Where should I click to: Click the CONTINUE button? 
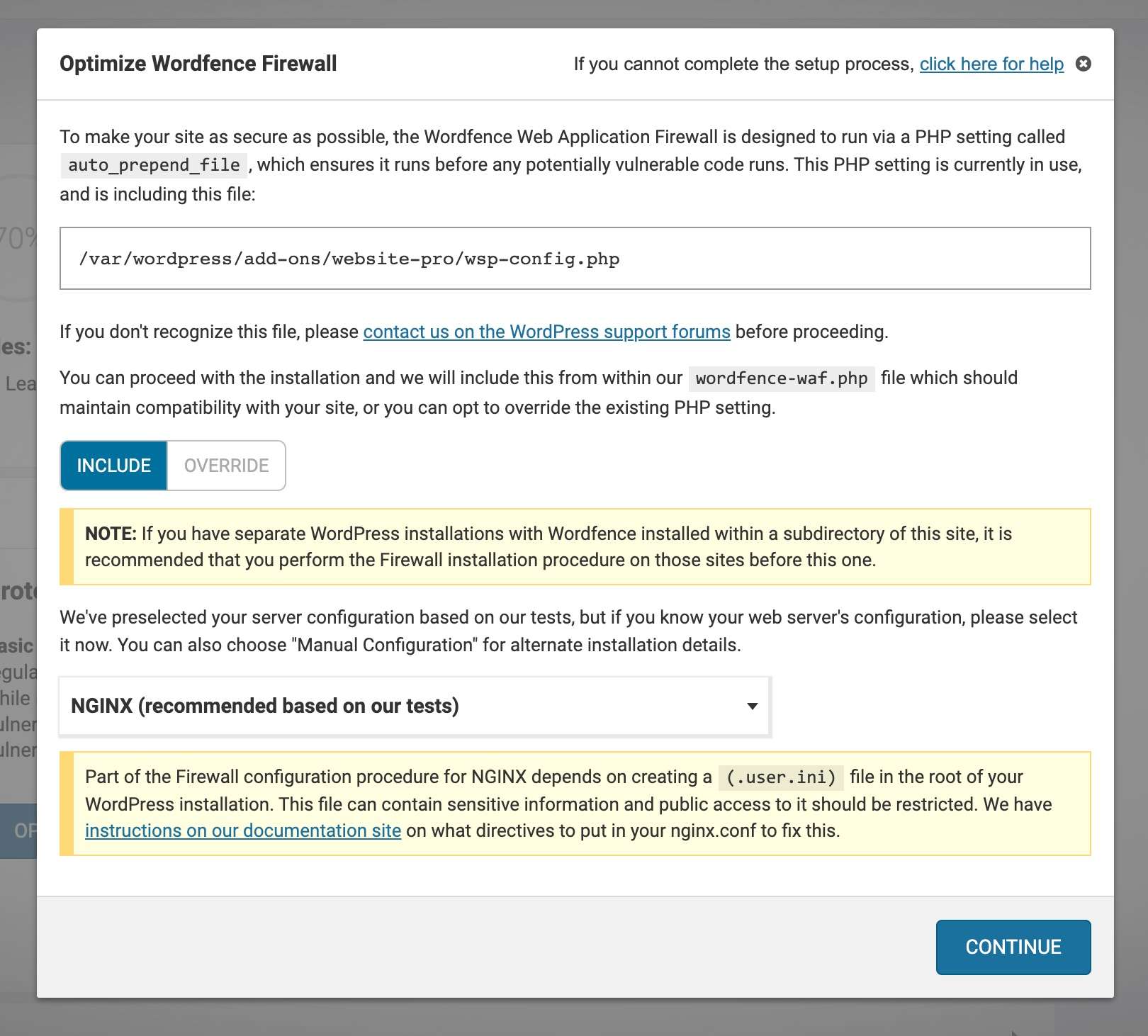[1013, 947]
